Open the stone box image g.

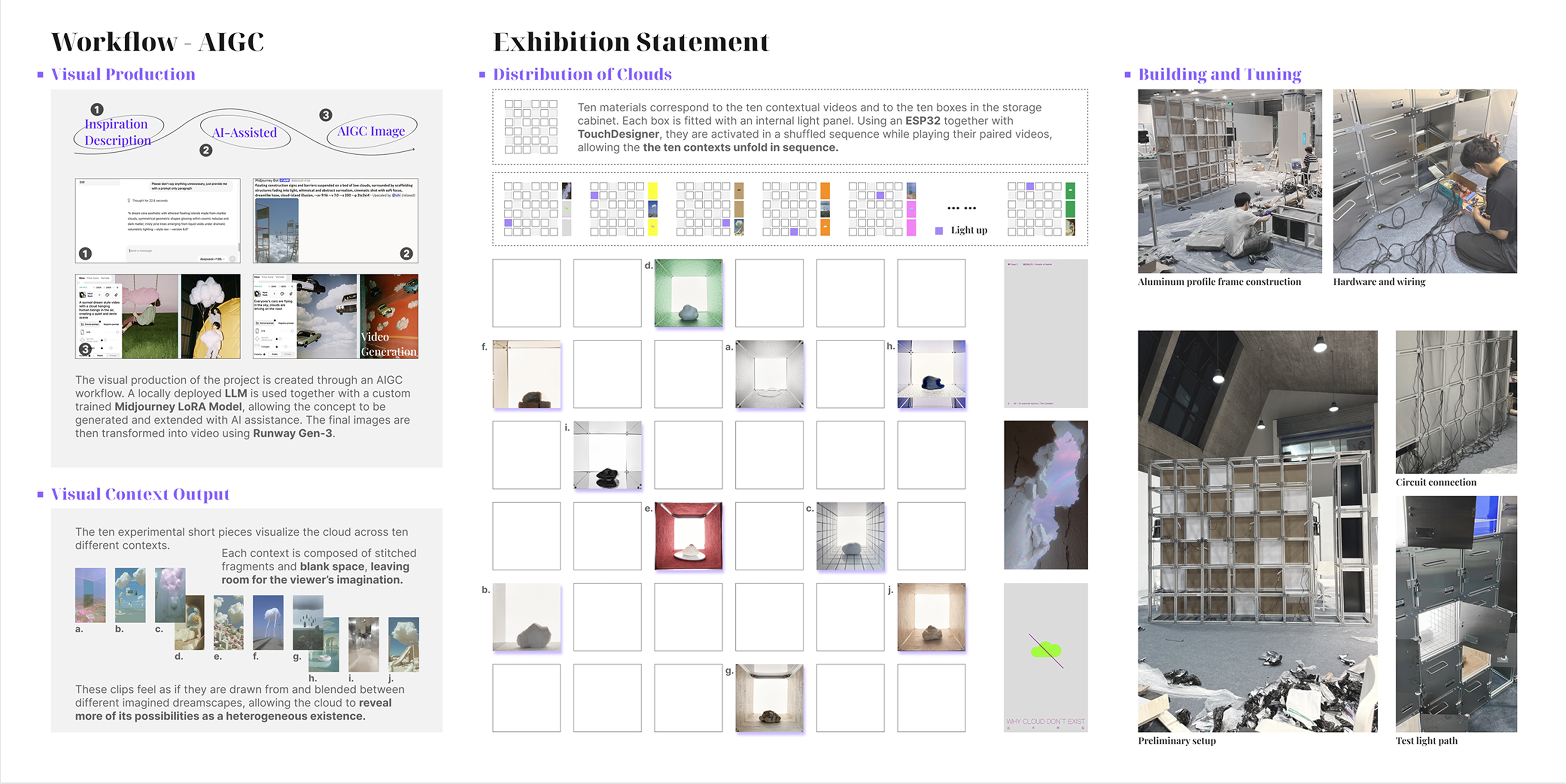click(x=769, y=698)
